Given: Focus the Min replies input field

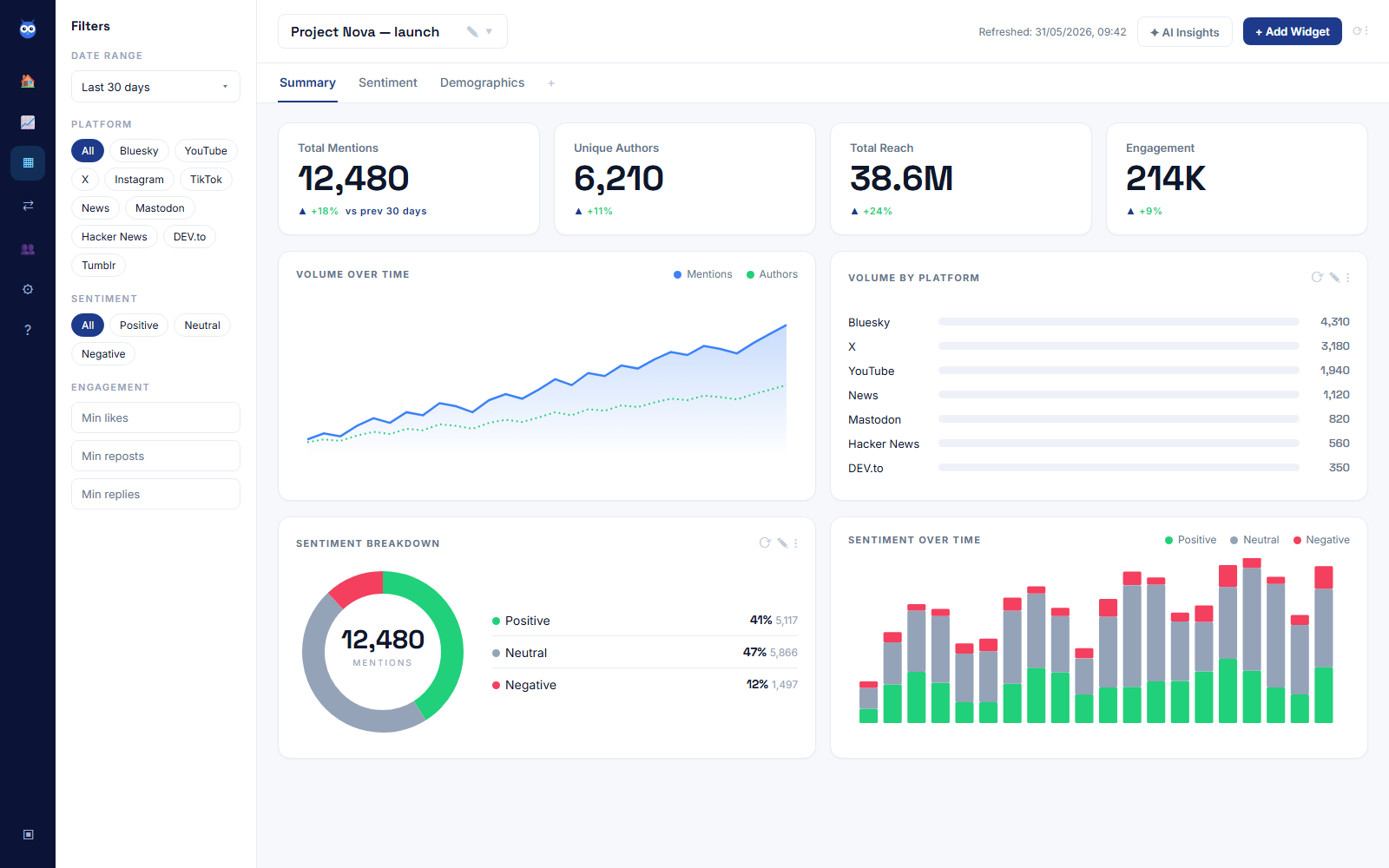Looking at the screenshot, I should pos(155,494).
